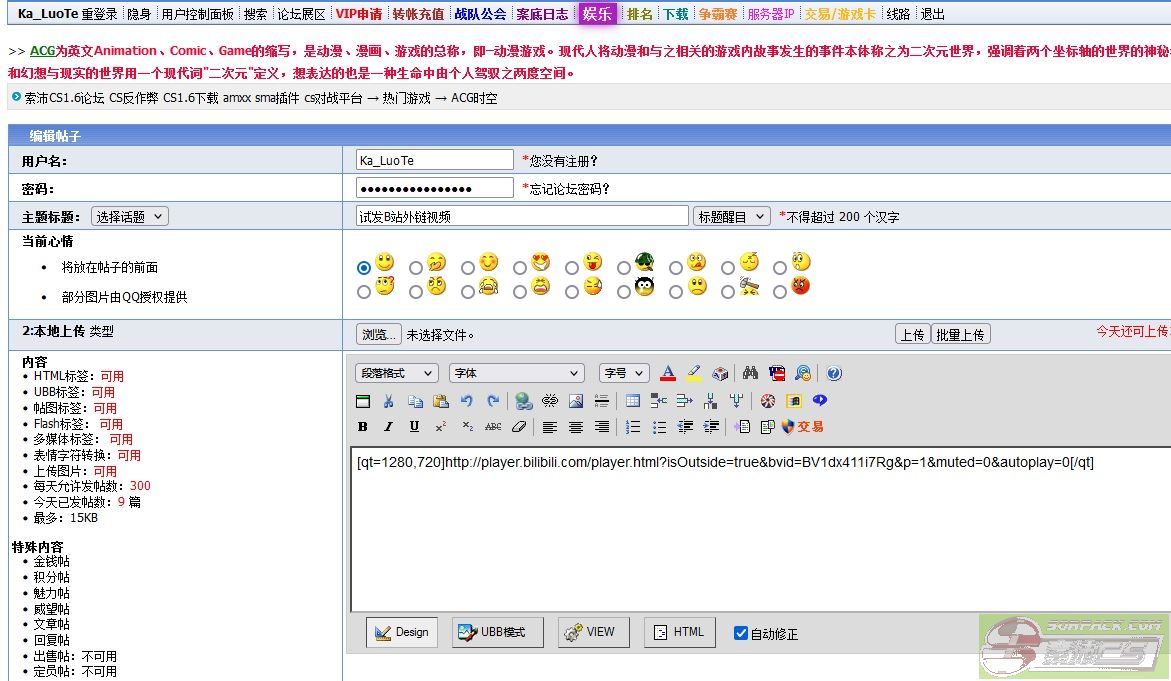Pick a text color with the red A swatch

pyautogui.click(x=668, y=373)
